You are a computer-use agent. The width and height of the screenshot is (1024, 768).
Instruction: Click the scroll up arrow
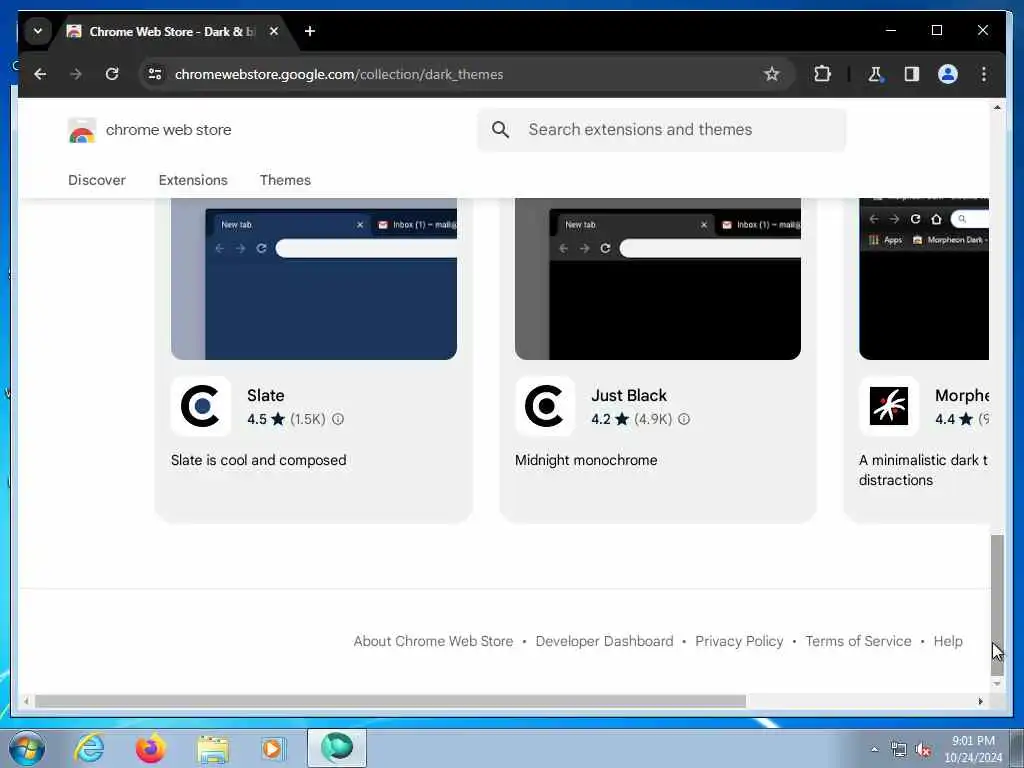[997, 107]
